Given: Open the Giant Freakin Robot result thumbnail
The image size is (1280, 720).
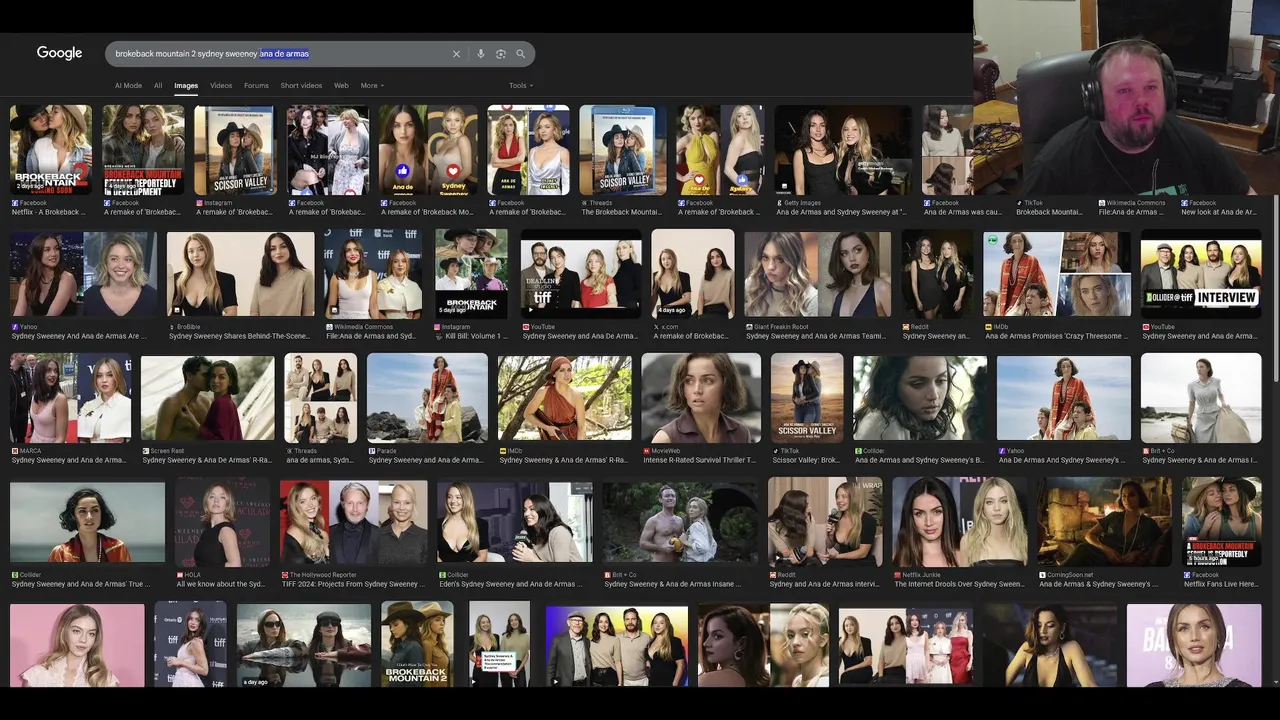Looking at the screenshot, I should point(818,274).
